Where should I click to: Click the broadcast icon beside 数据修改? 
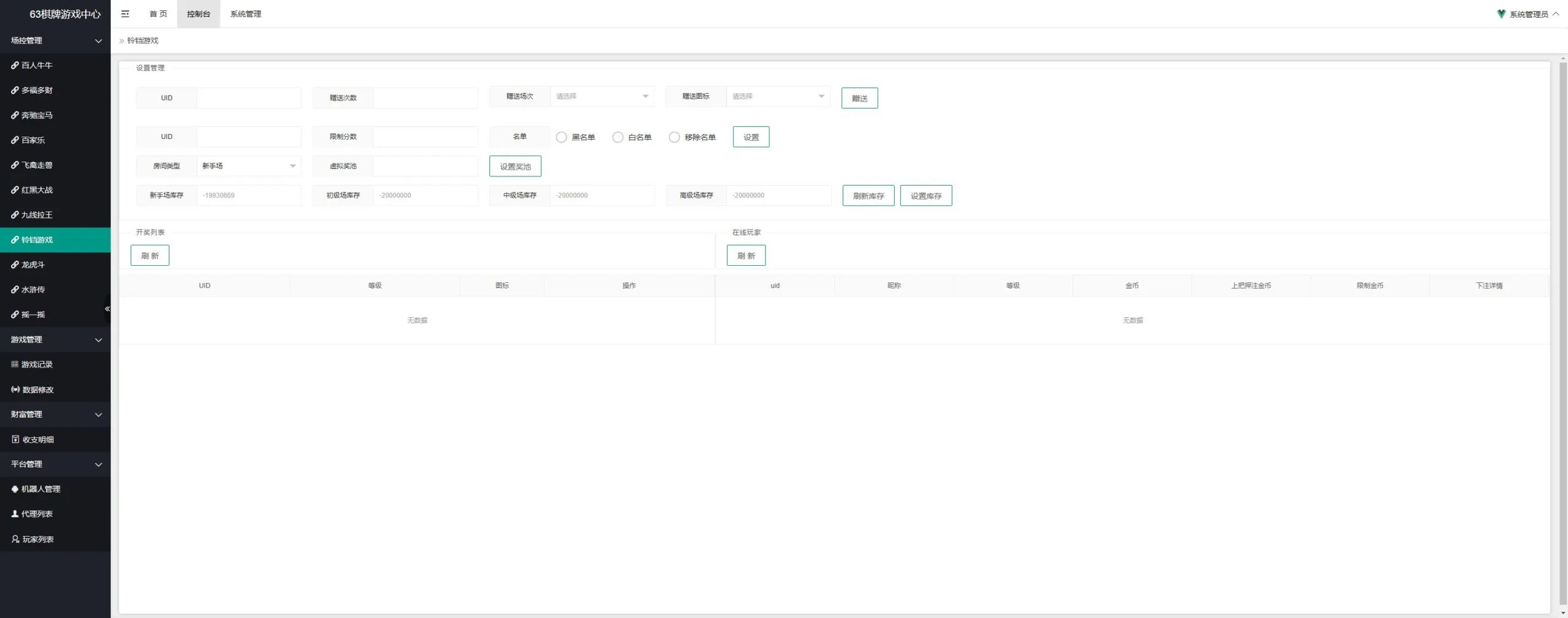pos(15,390)
